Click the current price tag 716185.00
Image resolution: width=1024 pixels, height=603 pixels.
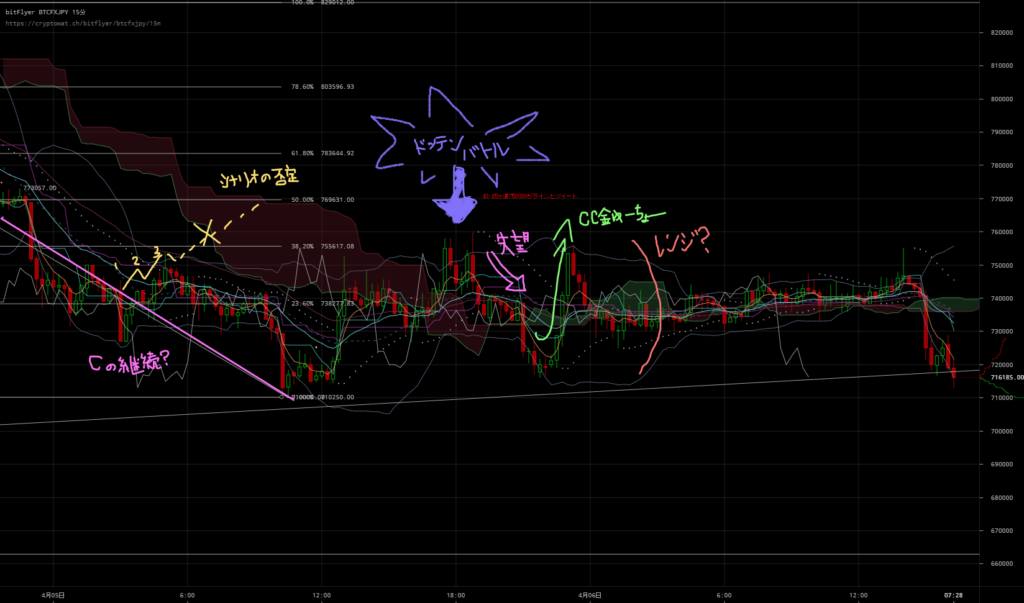coord(1003,378)
